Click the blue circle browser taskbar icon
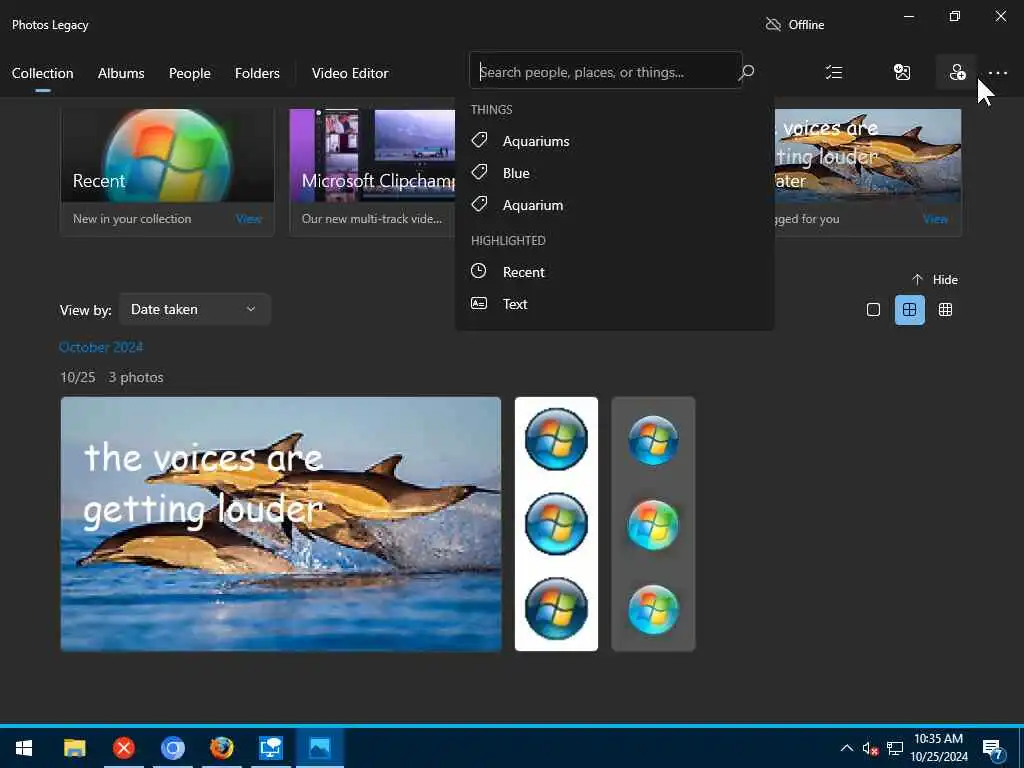The width and height of the screenshot is (1024, 768). point(172,748)
